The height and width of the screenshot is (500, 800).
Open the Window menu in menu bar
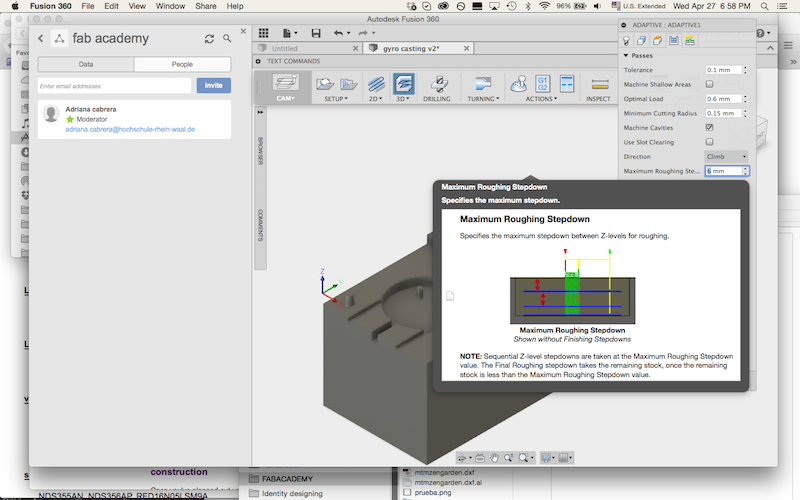pos(170,6)
